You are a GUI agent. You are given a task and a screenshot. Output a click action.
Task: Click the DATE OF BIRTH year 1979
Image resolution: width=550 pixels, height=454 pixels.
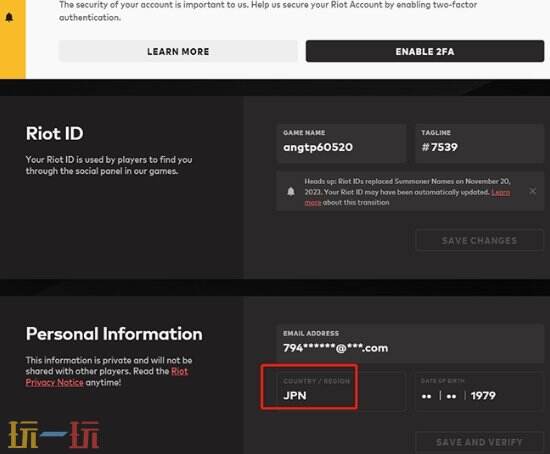tap(483, 396)
